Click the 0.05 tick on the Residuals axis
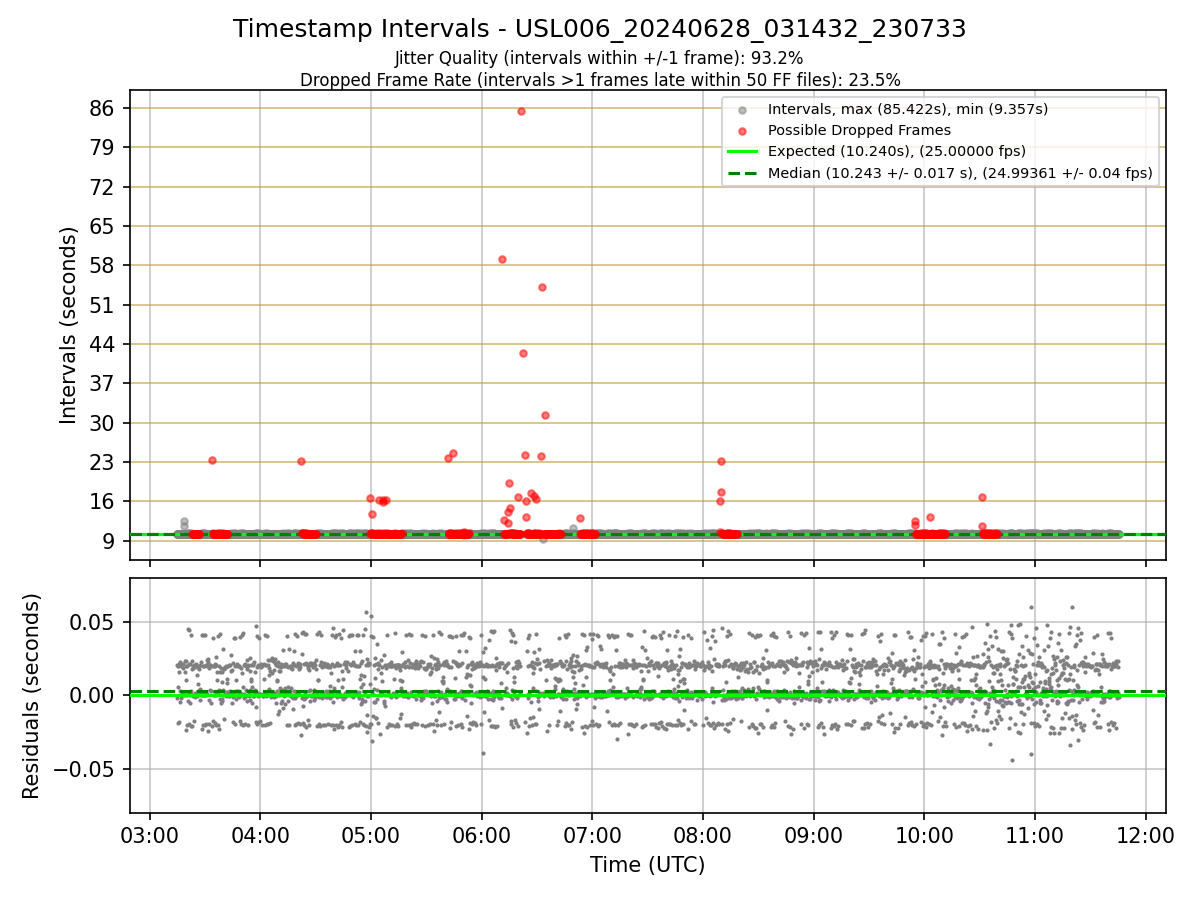1200x900 pixels. [x=94, y=622]
